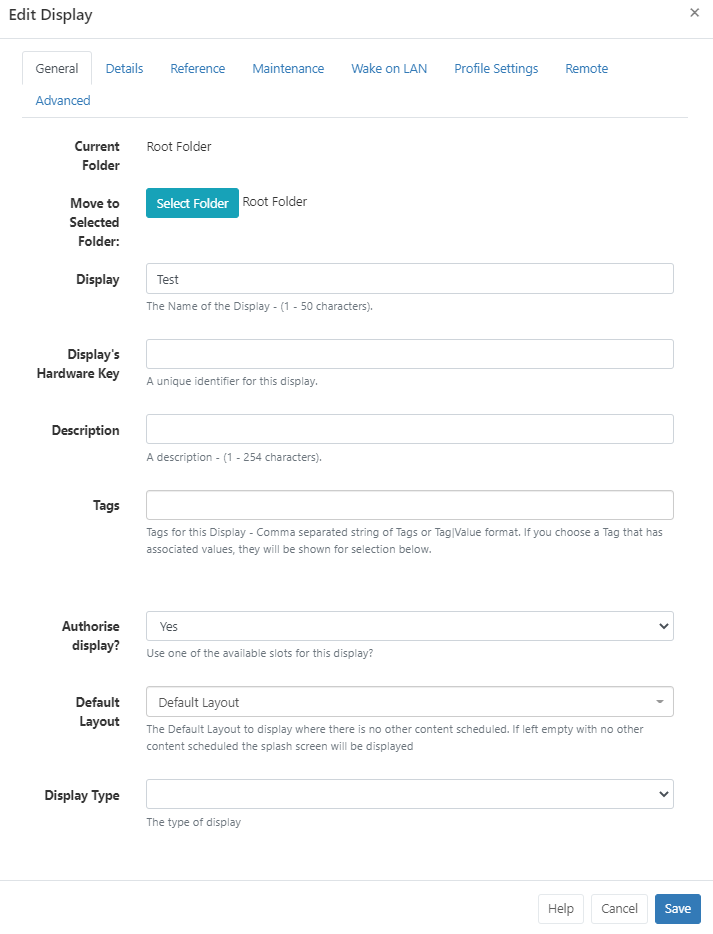Close the Edit Display dialog

click(695, 13)
